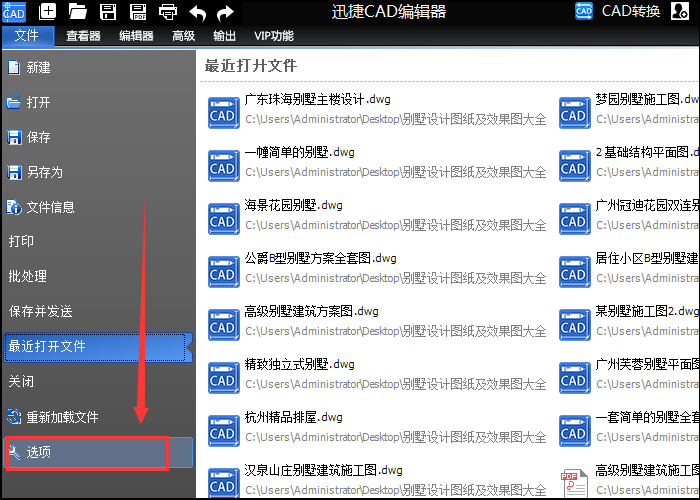700x500 pixels.
Task: Click the print icon in top toolbar
Action: 168,12
